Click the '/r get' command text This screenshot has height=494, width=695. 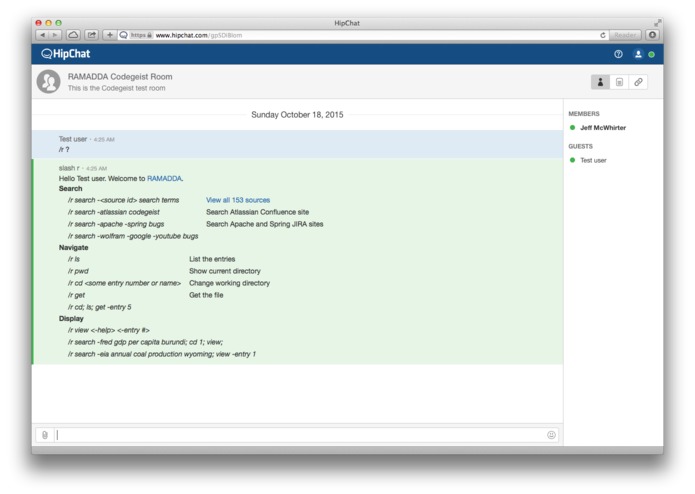click(76, 295)
